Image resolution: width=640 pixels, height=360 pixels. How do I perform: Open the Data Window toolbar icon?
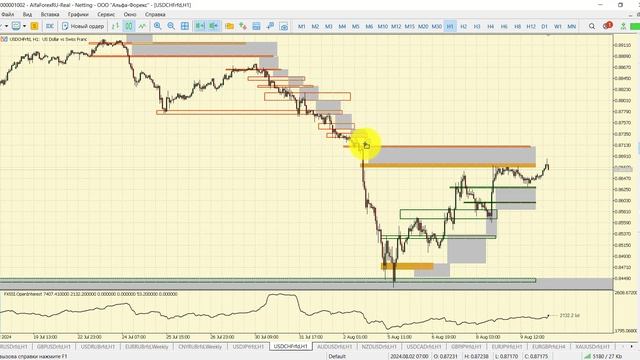point(256,26)
